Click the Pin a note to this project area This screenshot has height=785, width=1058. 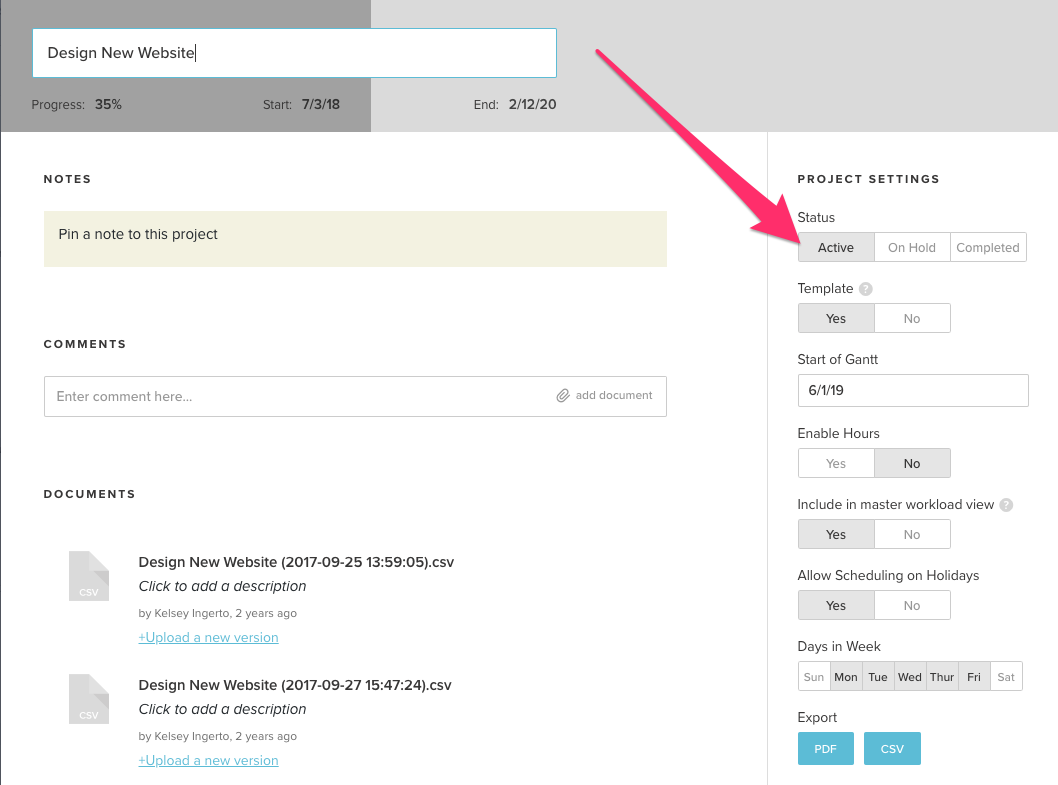point(355,239)
